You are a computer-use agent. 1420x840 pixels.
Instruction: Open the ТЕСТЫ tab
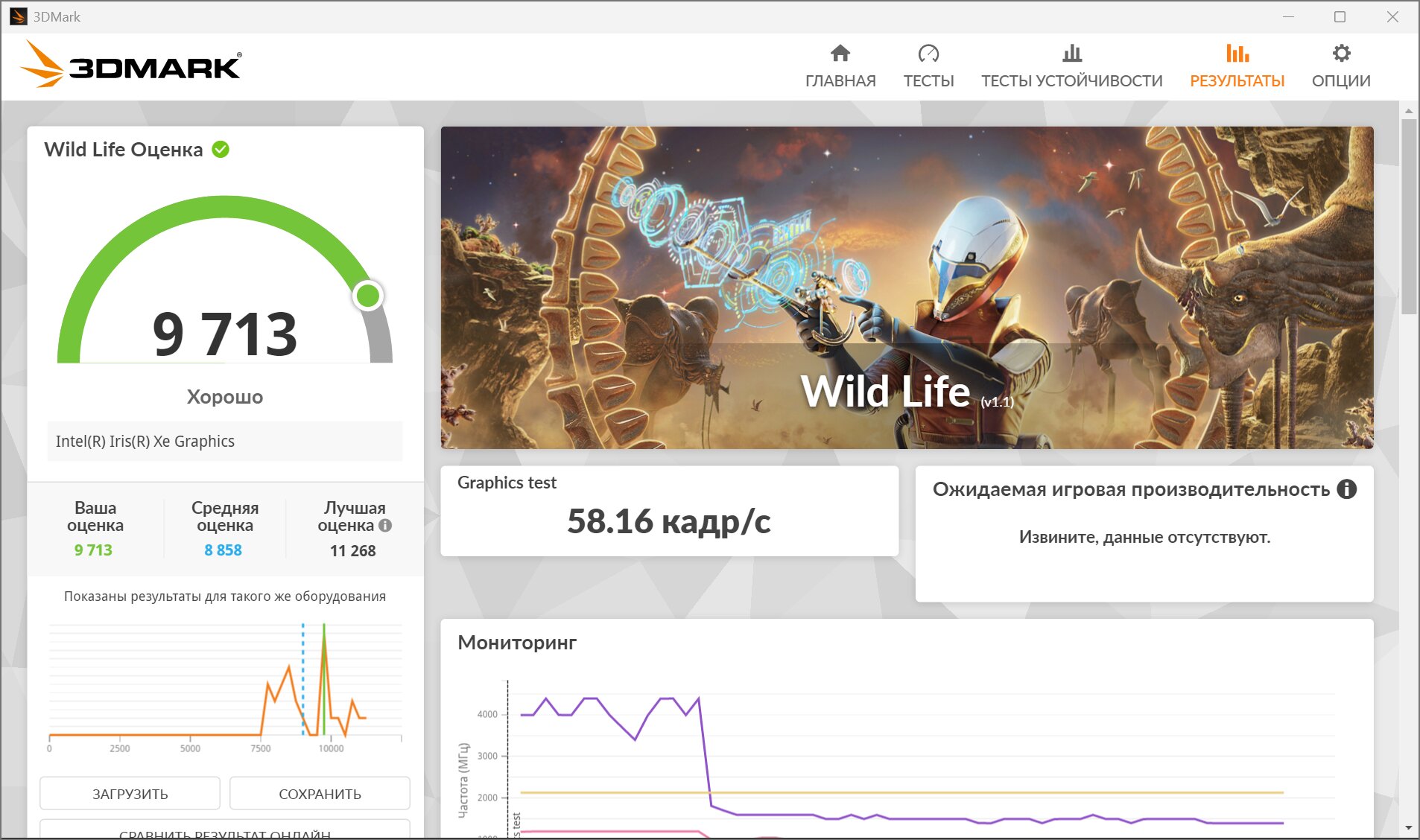(x=928, y=67)
